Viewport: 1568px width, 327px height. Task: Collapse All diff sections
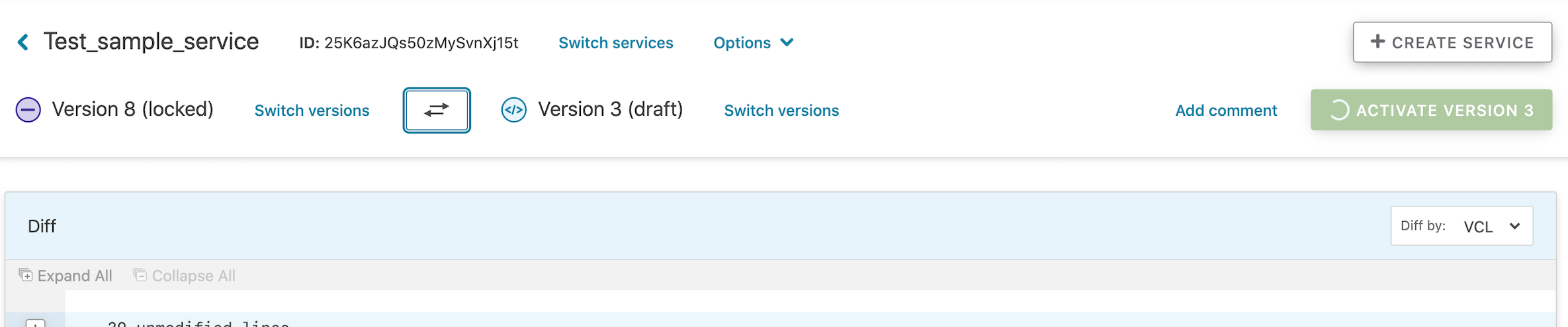pos(184,275)
